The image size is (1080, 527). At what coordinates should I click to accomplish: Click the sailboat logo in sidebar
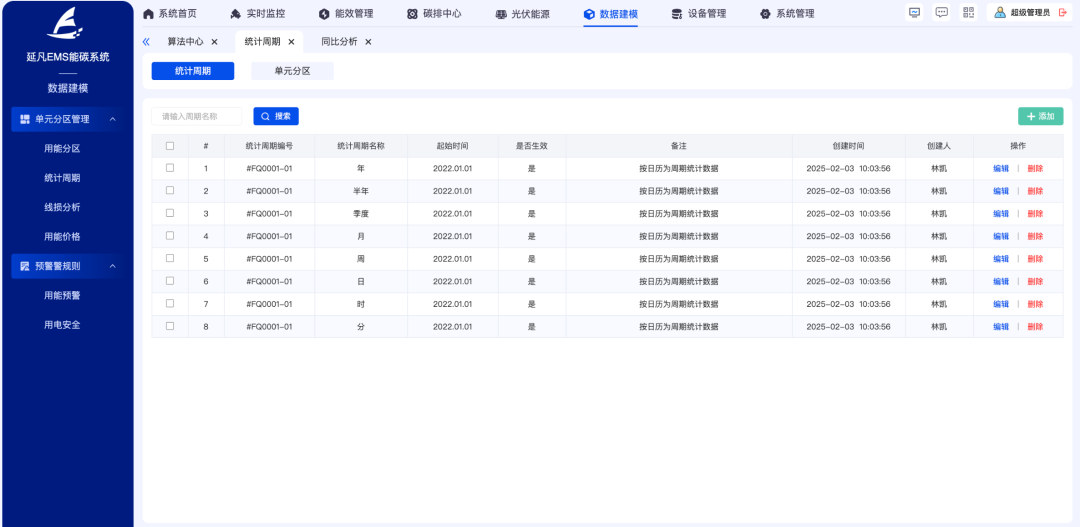[x=67, y=23]
